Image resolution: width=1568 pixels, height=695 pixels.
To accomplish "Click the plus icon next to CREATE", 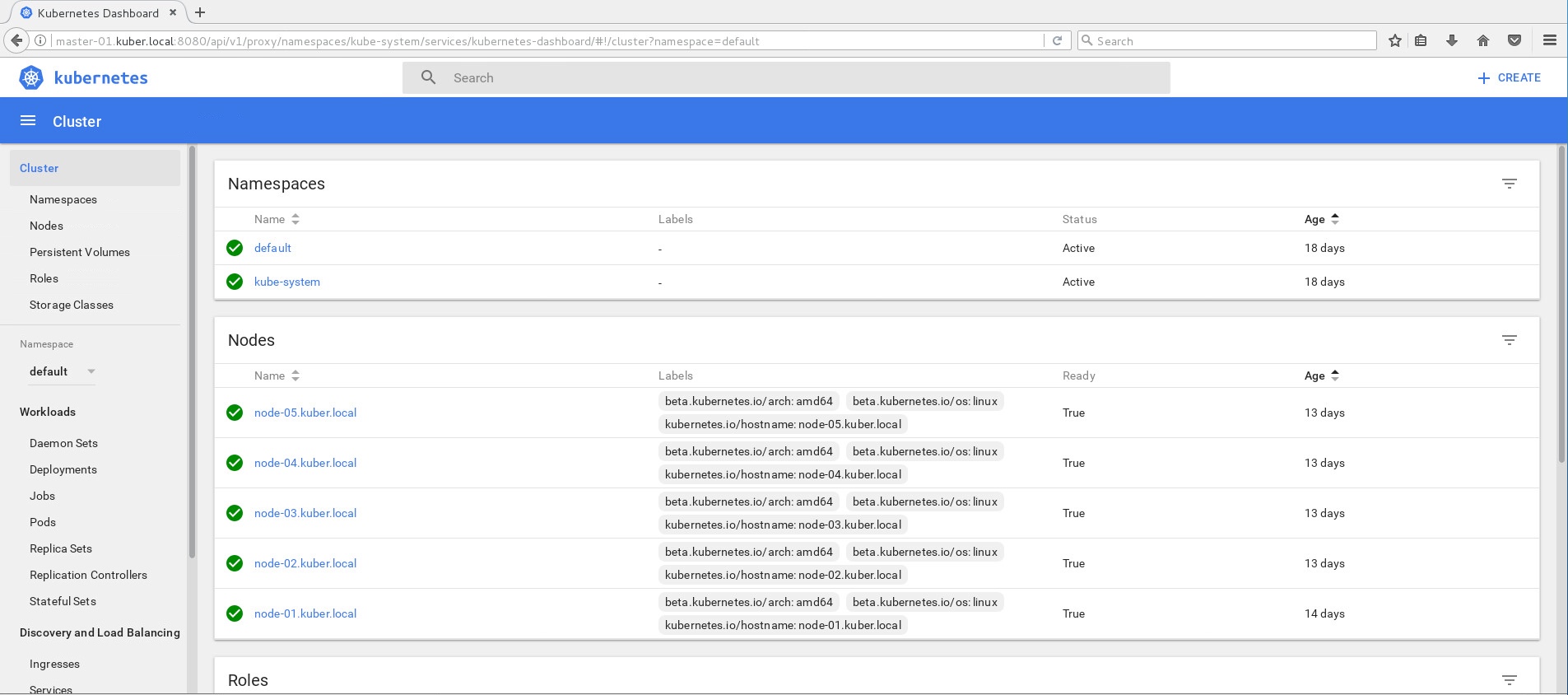I will 1484,78.
